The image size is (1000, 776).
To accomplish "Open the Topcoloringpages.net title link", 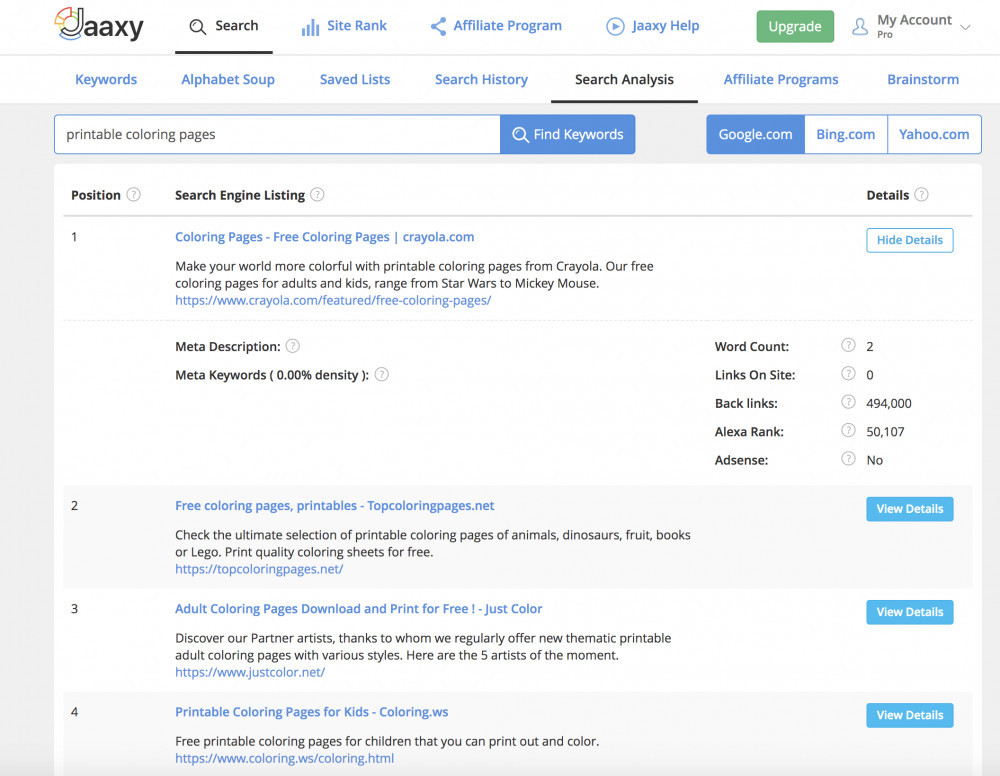I will coord(335,506).
